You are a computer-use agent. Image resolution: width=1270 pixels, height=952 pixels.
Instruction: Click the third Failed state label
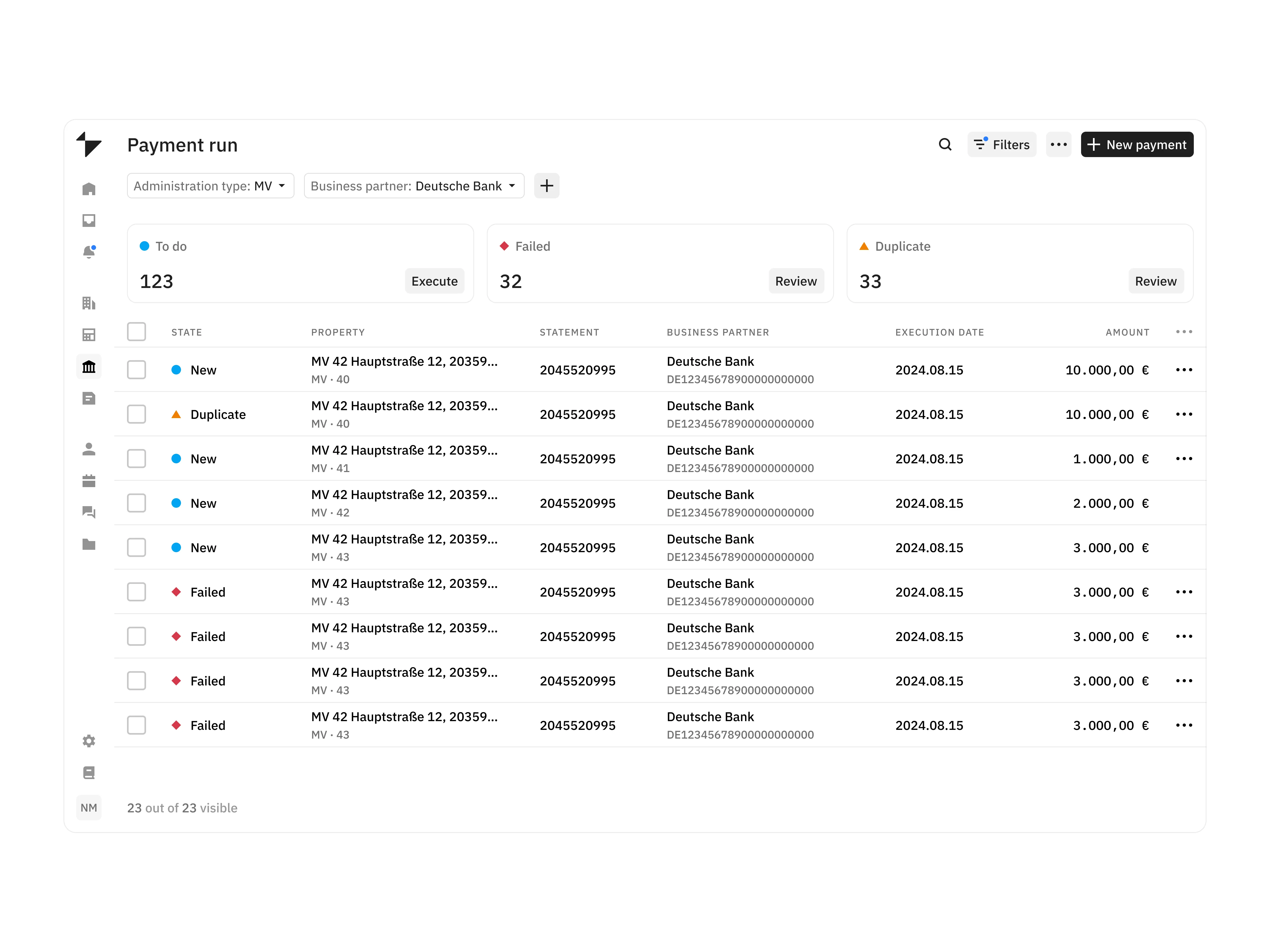208,681
